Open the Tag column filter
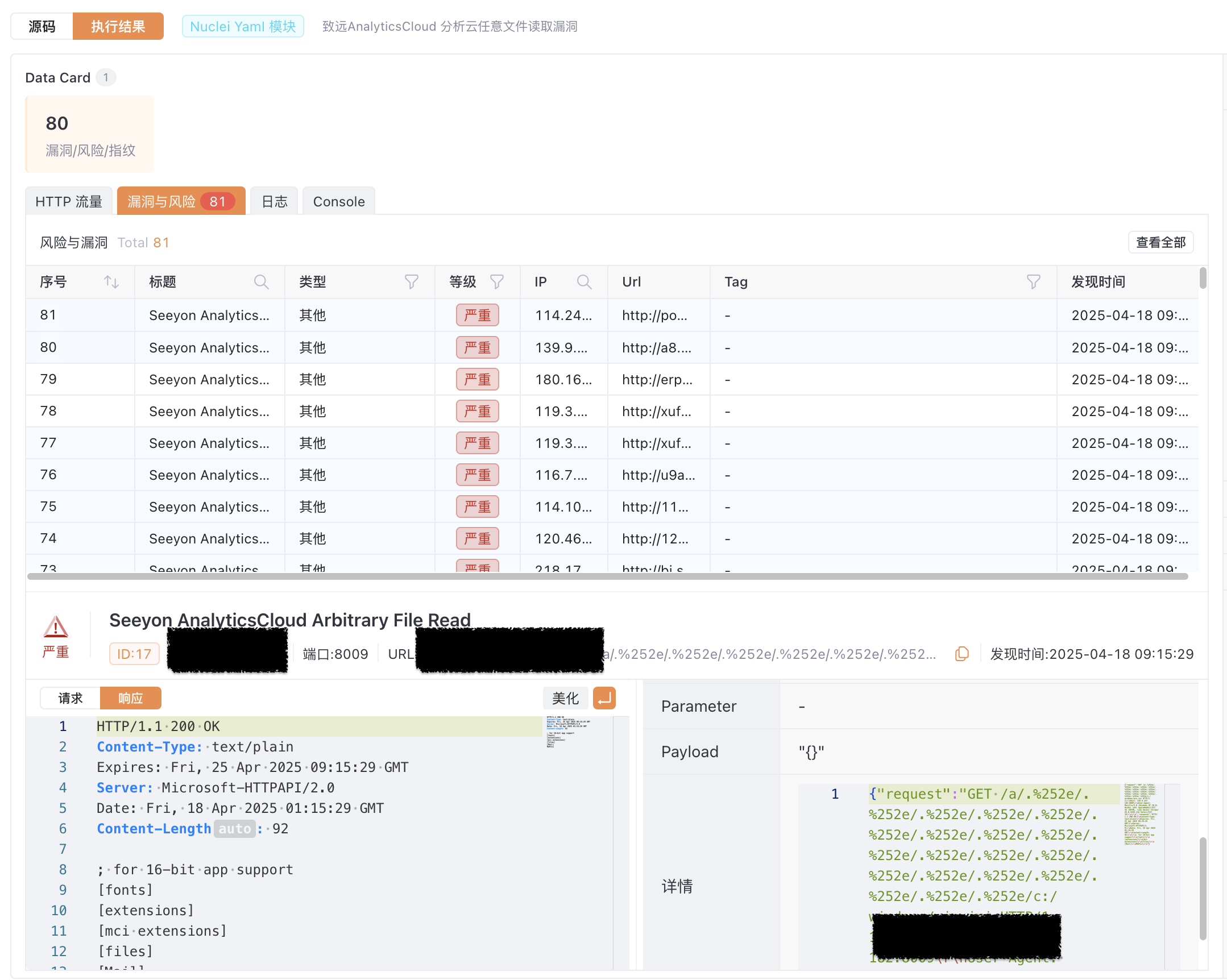Viewport: 1227px width, 980px height. tap(1034, 282)
